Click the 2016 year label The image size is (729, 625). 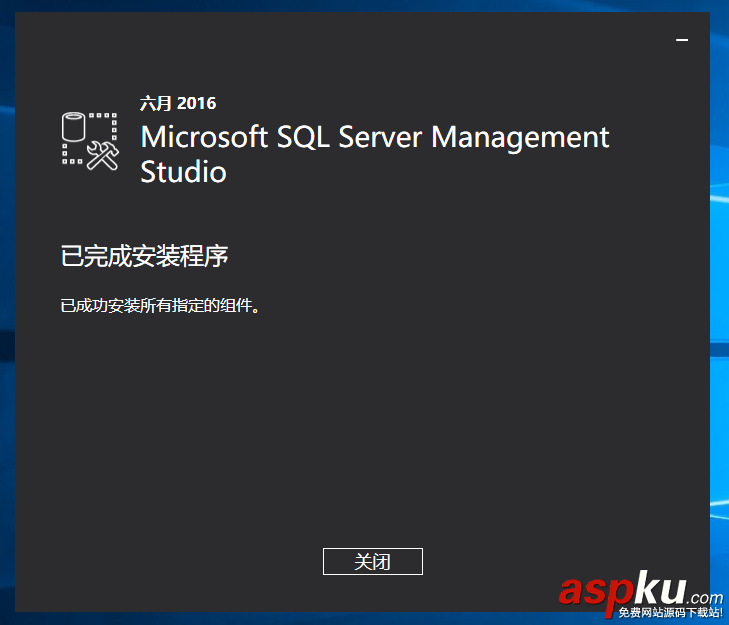(x=197, y=103)
